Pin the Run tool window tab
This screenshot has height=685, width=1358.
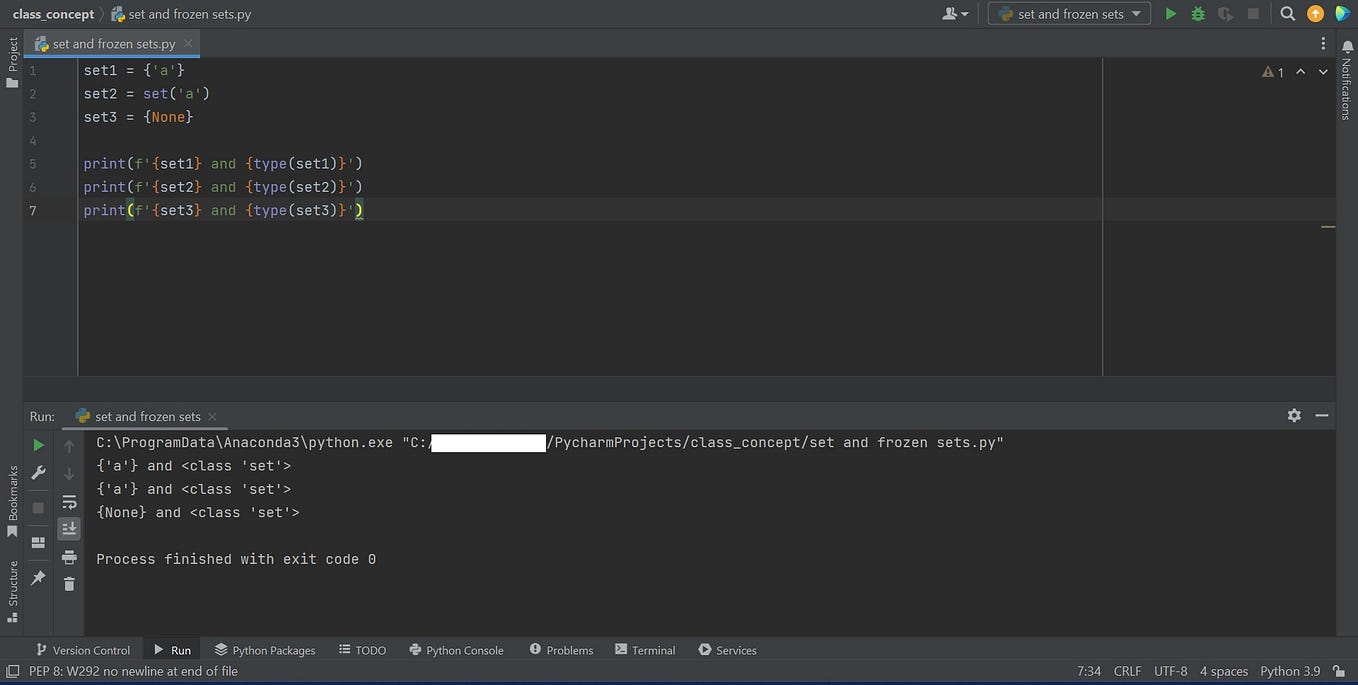tap(38, 577)
